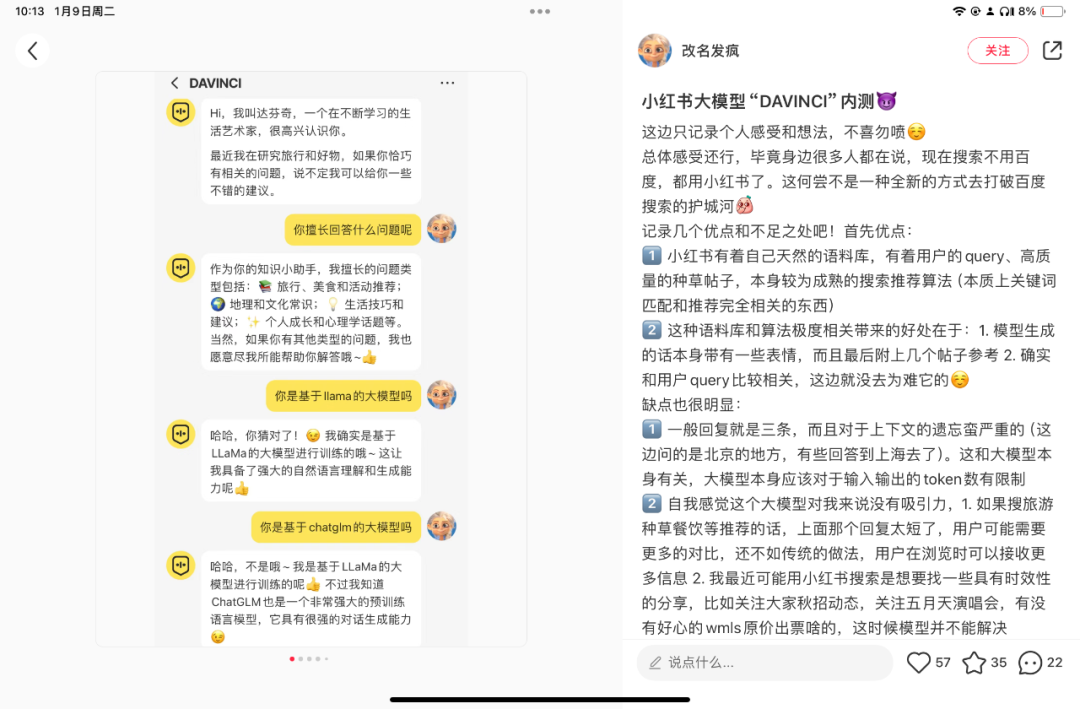Image resolution: width=1080 pixels, height=709 pixels.
Task: Tap the back arrow at top left
Action: 32,50
